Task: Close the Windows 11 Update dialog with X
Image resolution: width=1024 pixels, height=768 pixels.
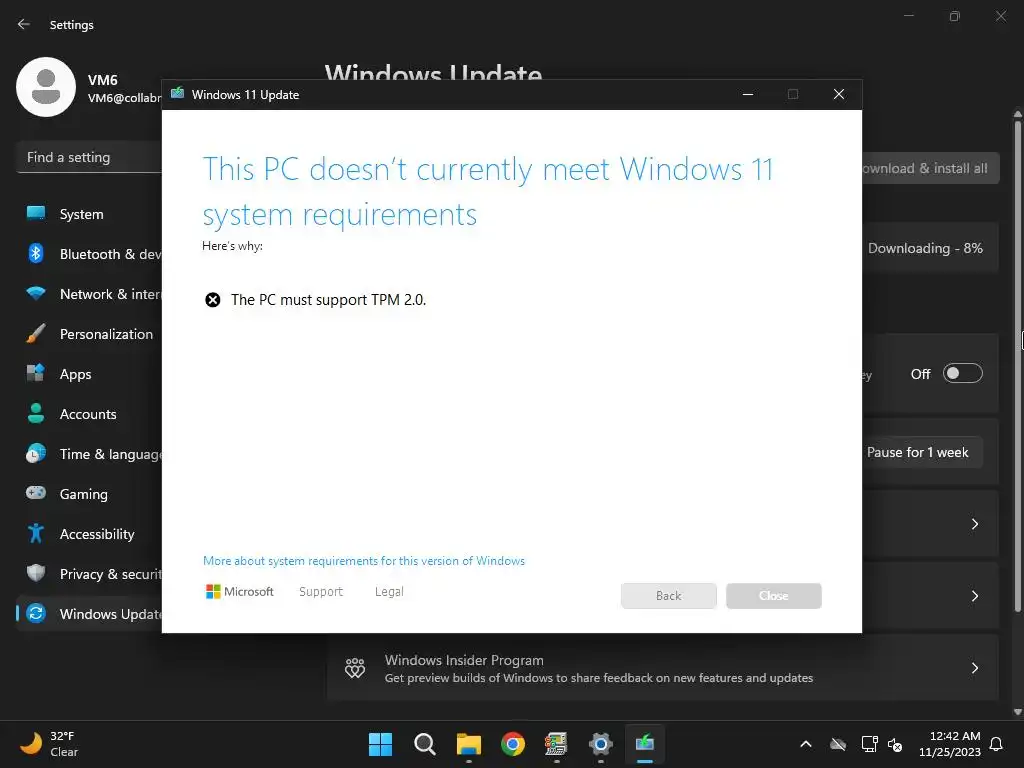Action: [x=839, y=94]
